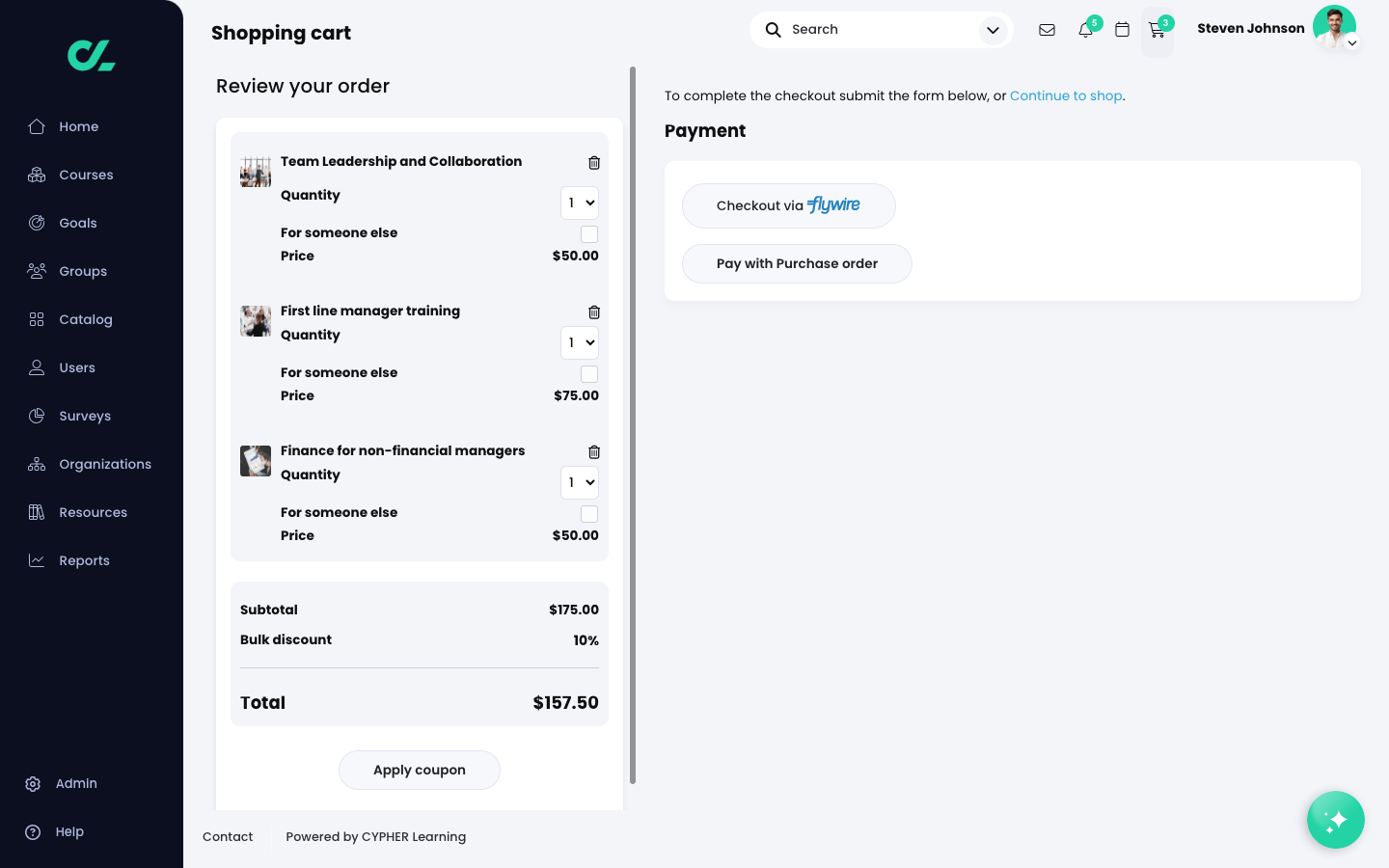This screenshot has height=868, width=1389.
Task: Click trash icon for Finance for non-financial managers
Action: tap(594, 452)
